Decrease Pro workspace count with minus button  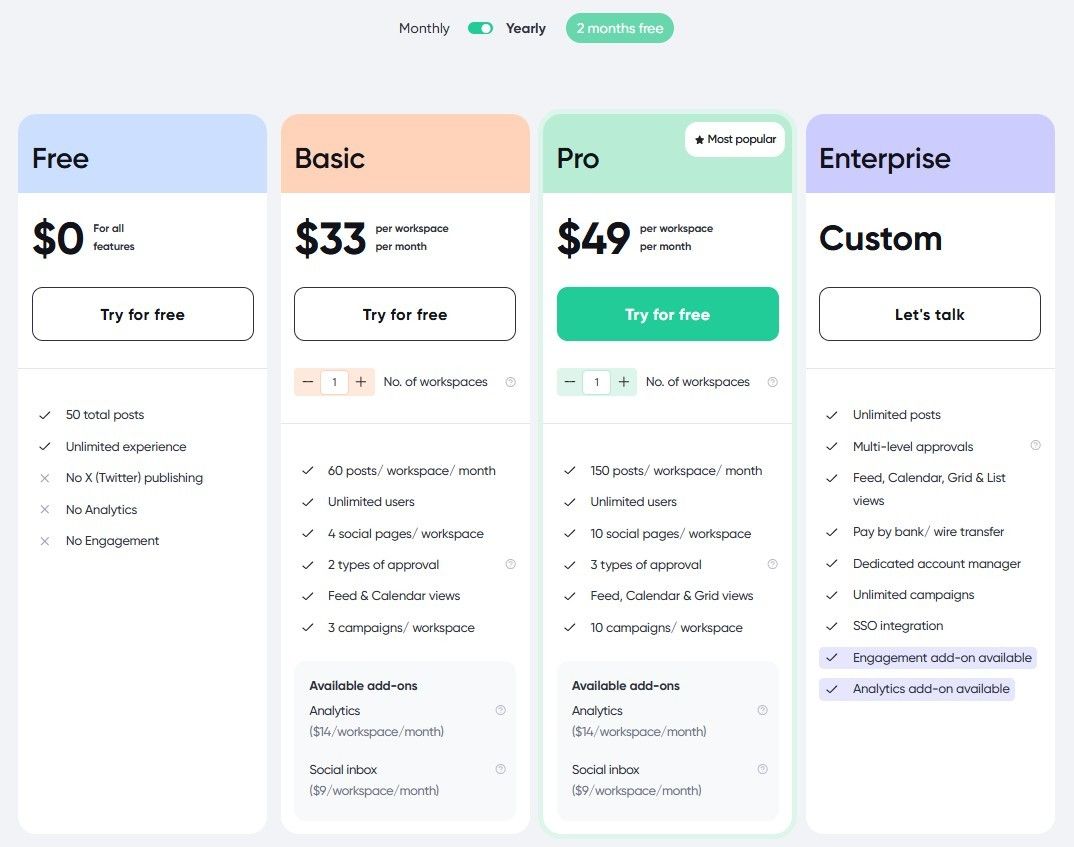point(569,381)
